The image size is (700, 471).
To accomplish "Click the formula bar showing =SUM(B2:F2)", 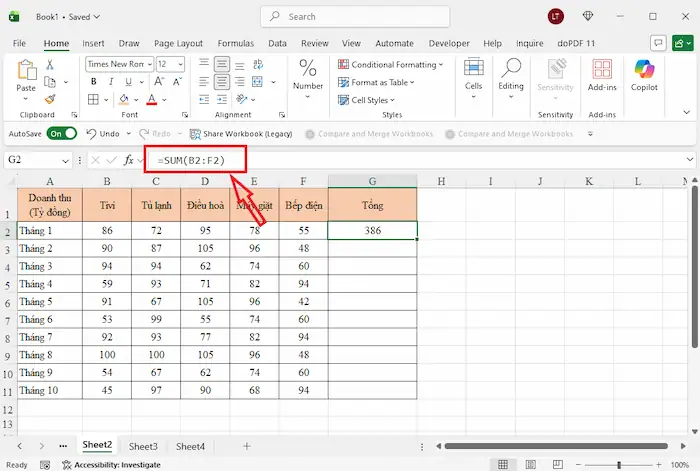I will pyautogui.click(x=190, y=160).
